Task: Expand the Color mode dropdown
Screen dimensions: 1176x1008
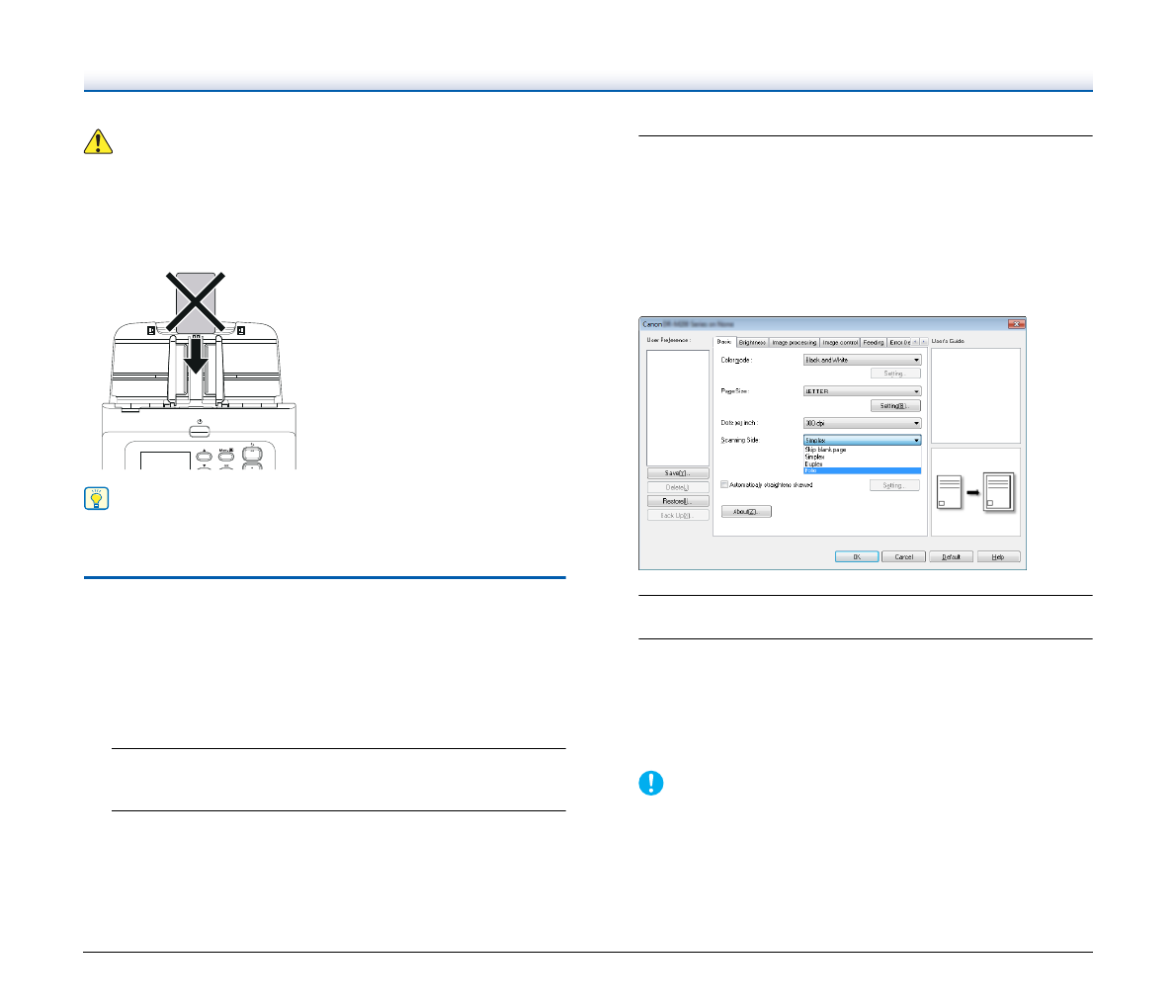Action: click(862, 360)
